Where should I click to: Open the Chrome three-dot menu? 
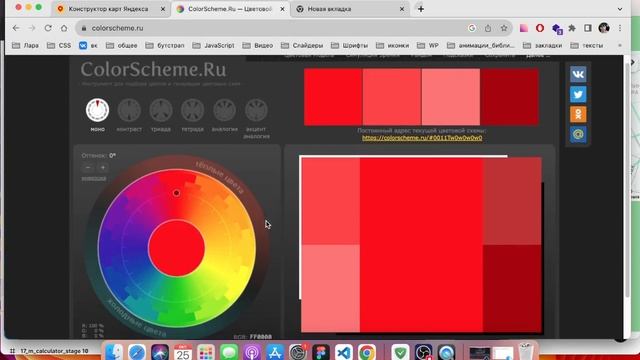tap(620, 28)
